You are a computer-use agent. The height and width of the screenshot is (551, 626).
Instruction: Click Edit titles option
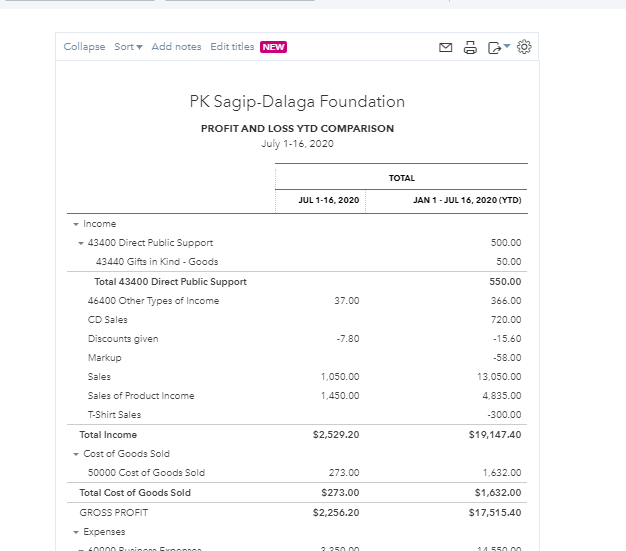pos(232,47)
